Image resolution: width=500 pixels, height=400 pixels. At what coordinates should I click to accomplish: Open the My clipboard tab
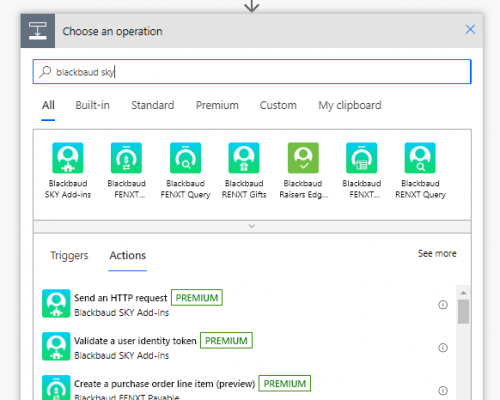click(350, 105)
